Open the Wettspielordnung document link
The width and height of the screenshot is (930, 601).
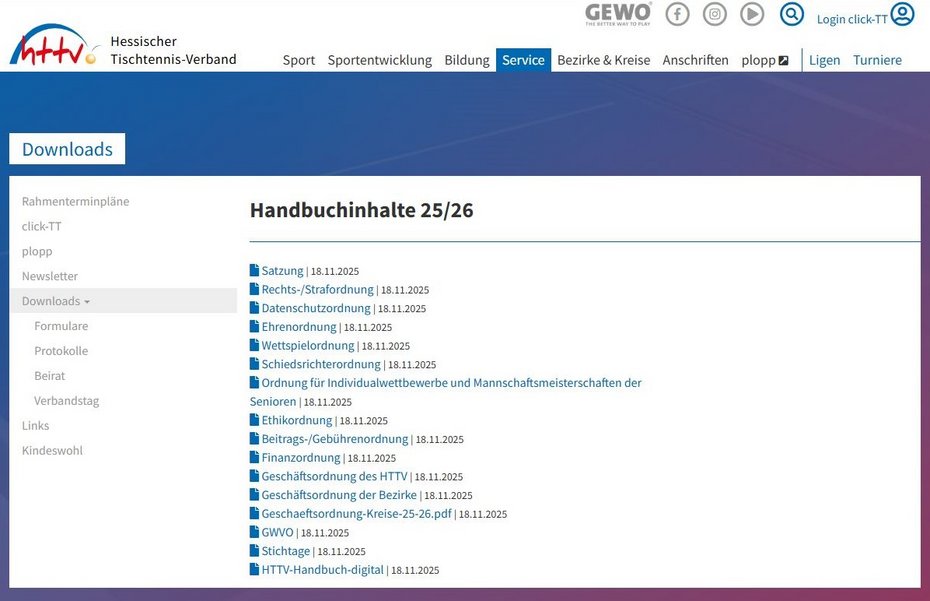307,345
